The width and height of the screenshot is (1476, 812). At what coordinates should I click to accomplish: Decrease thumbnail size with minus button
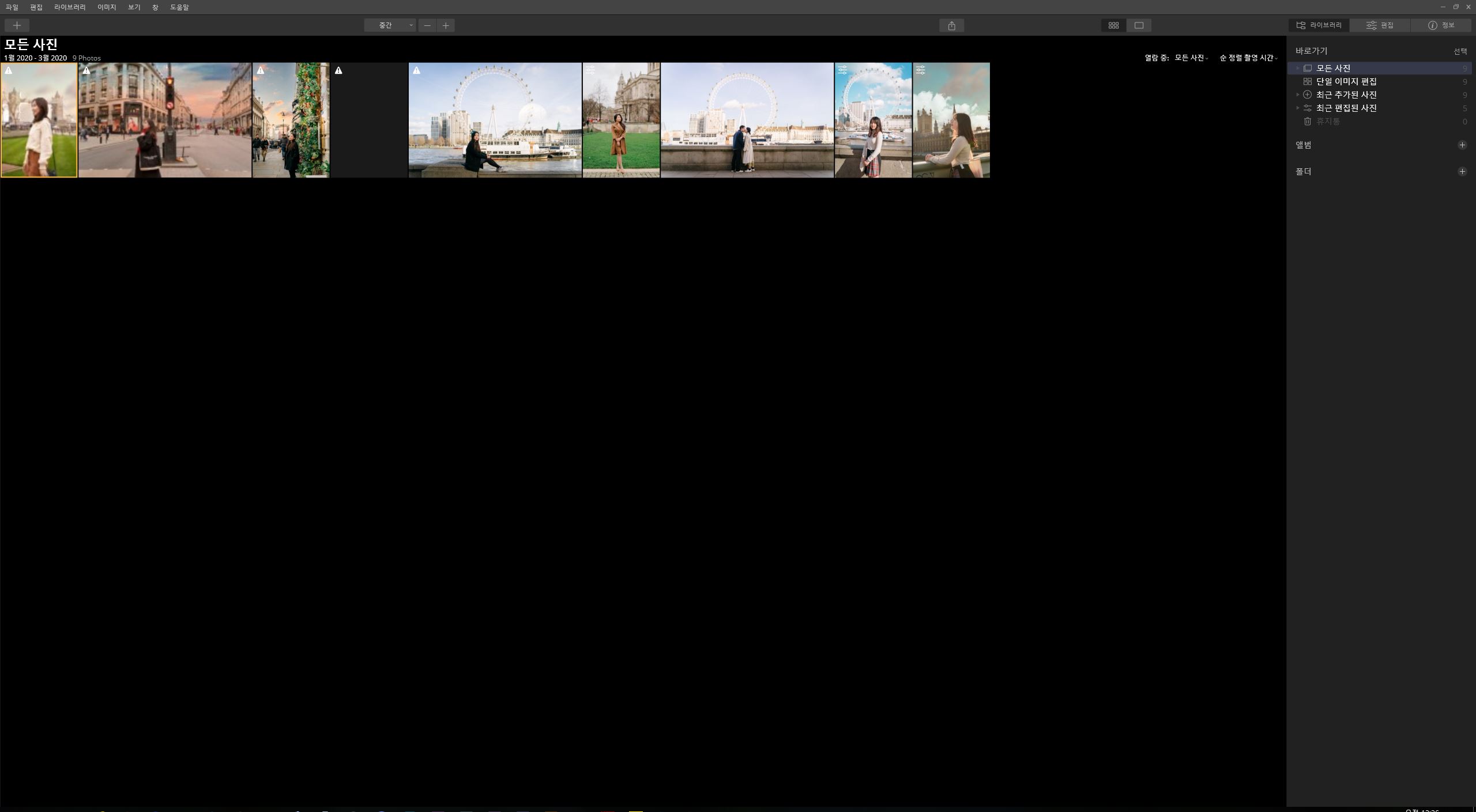click(427, 25)
